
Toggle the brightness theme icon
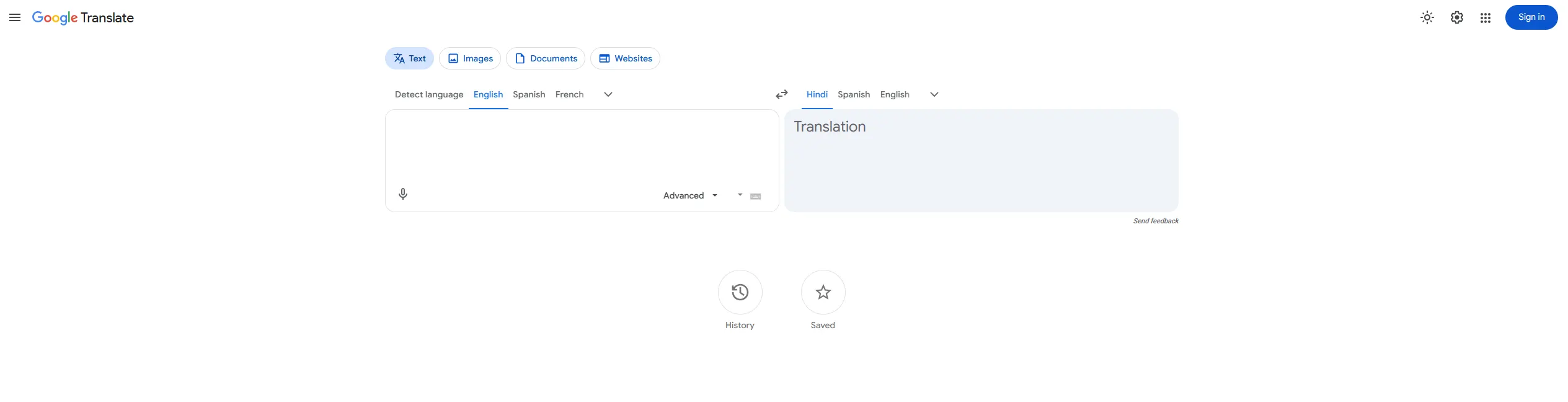coord(1427,17)
